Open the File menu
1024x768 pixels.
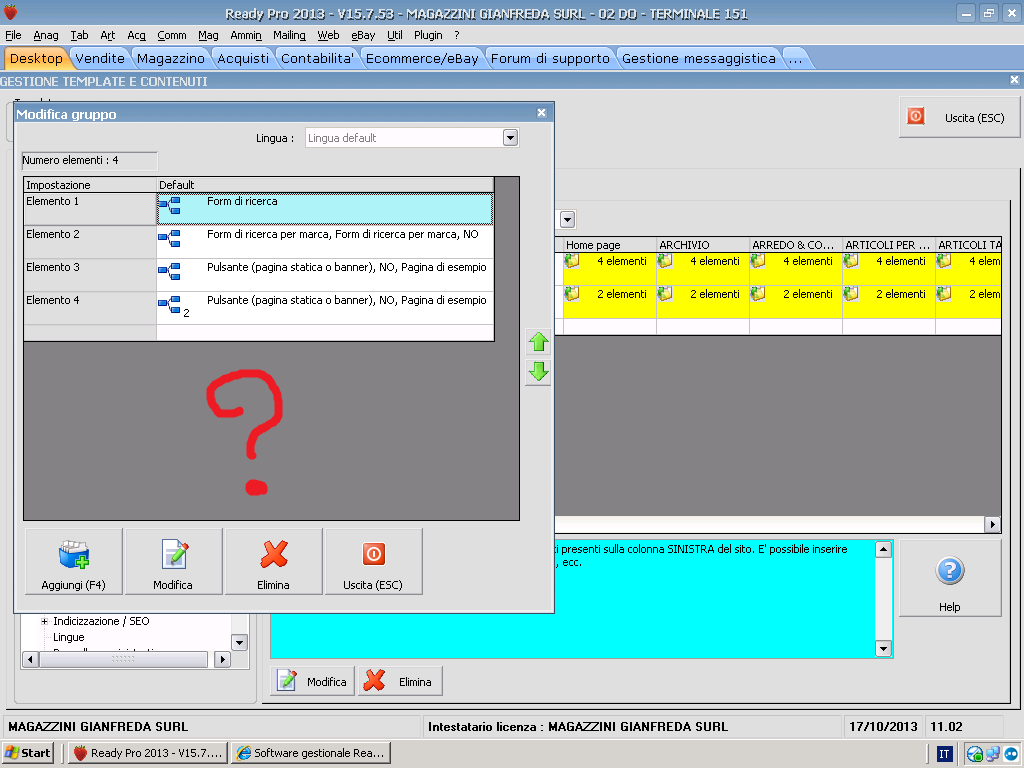tap(13, 35)
